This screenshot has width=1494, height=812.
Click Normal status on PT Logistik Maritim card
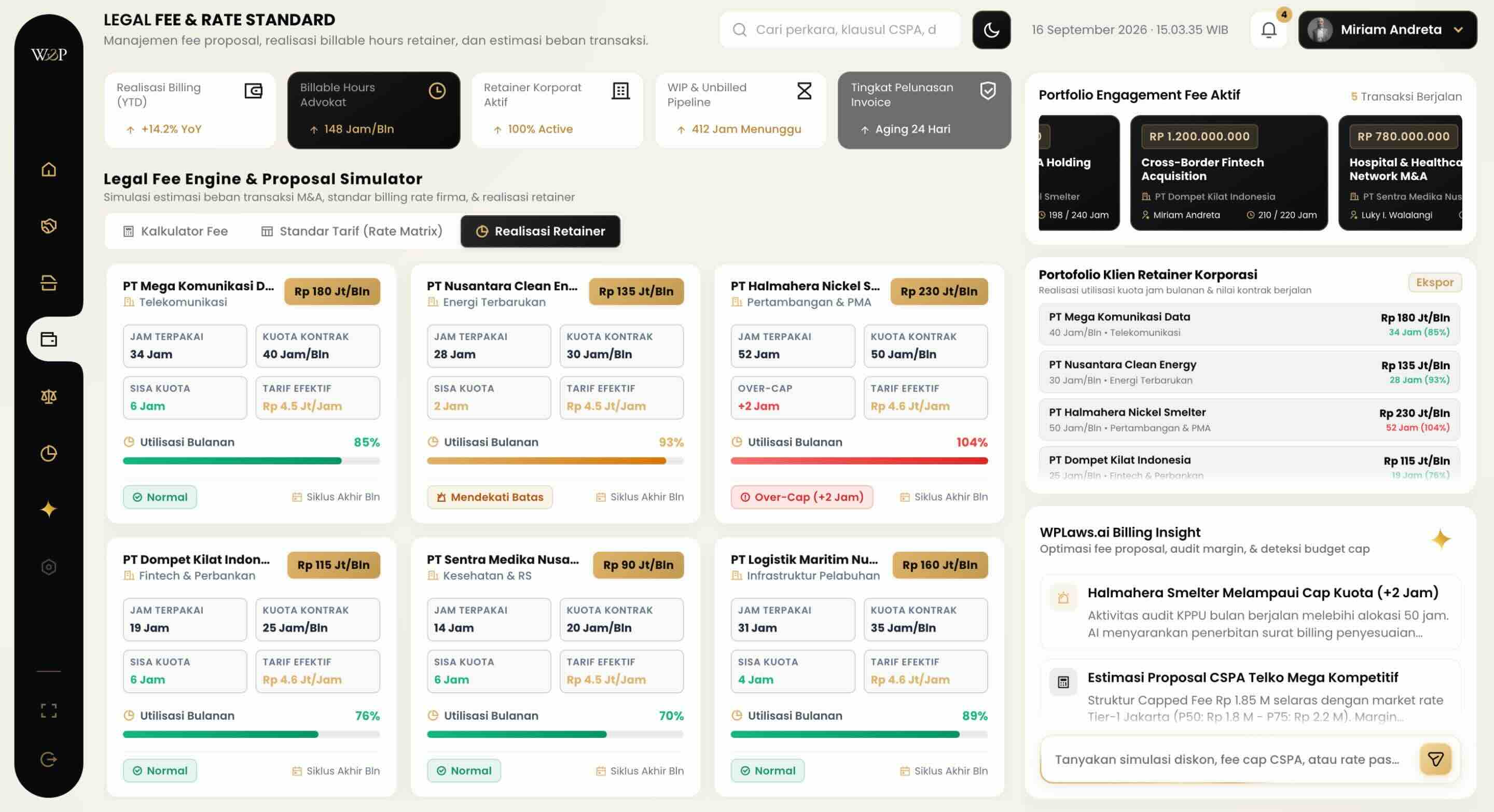tap(768, 771)
